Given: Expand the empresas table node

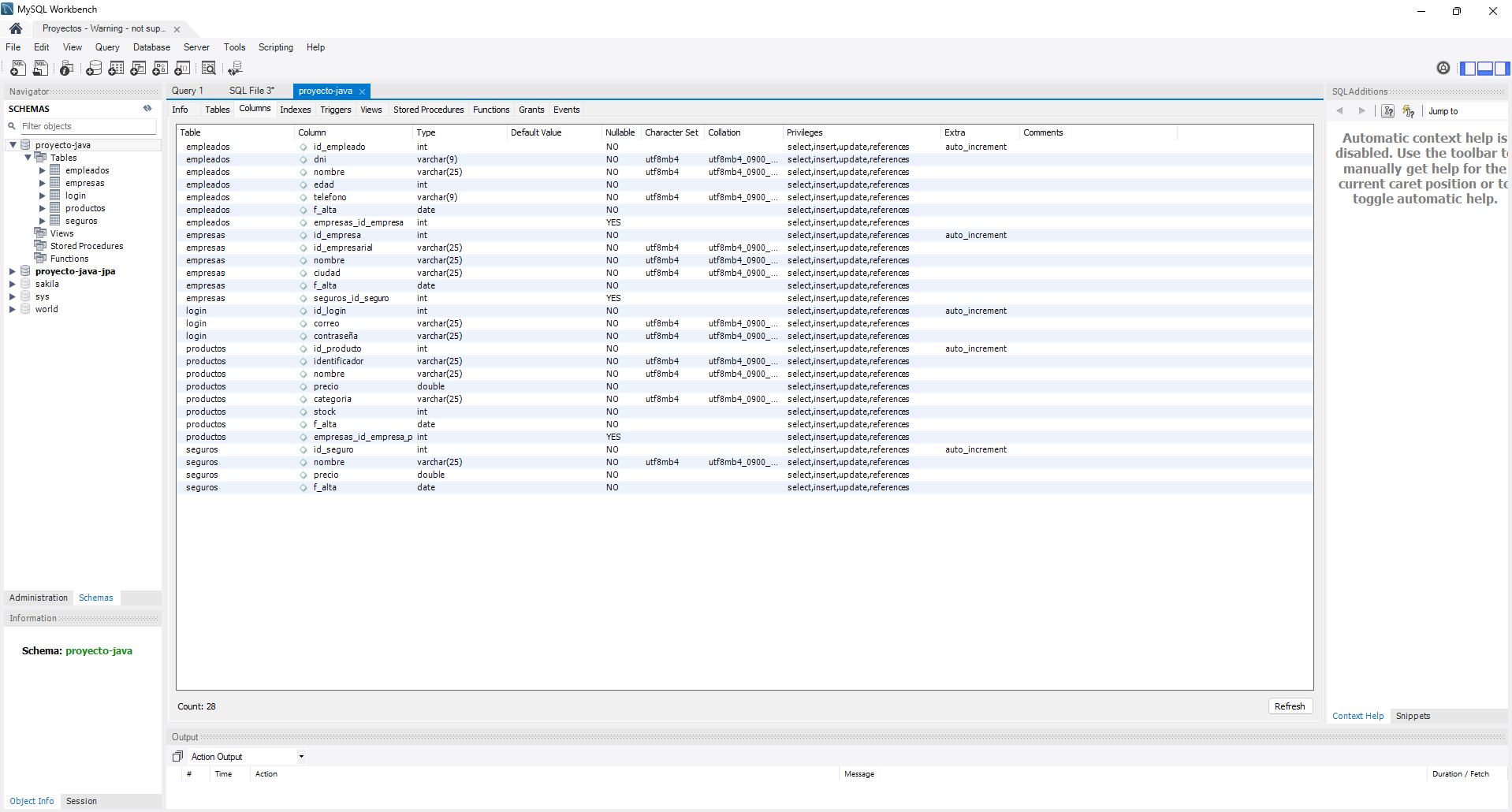Looking at the screenshot, I should (x=43, y=183).
